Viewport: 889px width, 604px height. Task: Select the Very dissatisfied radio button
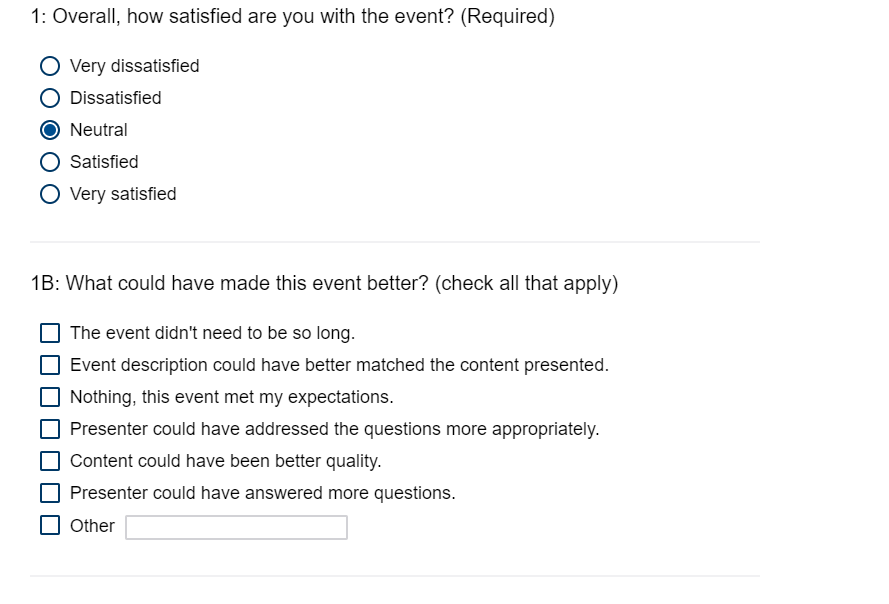(x=50, y=66)
